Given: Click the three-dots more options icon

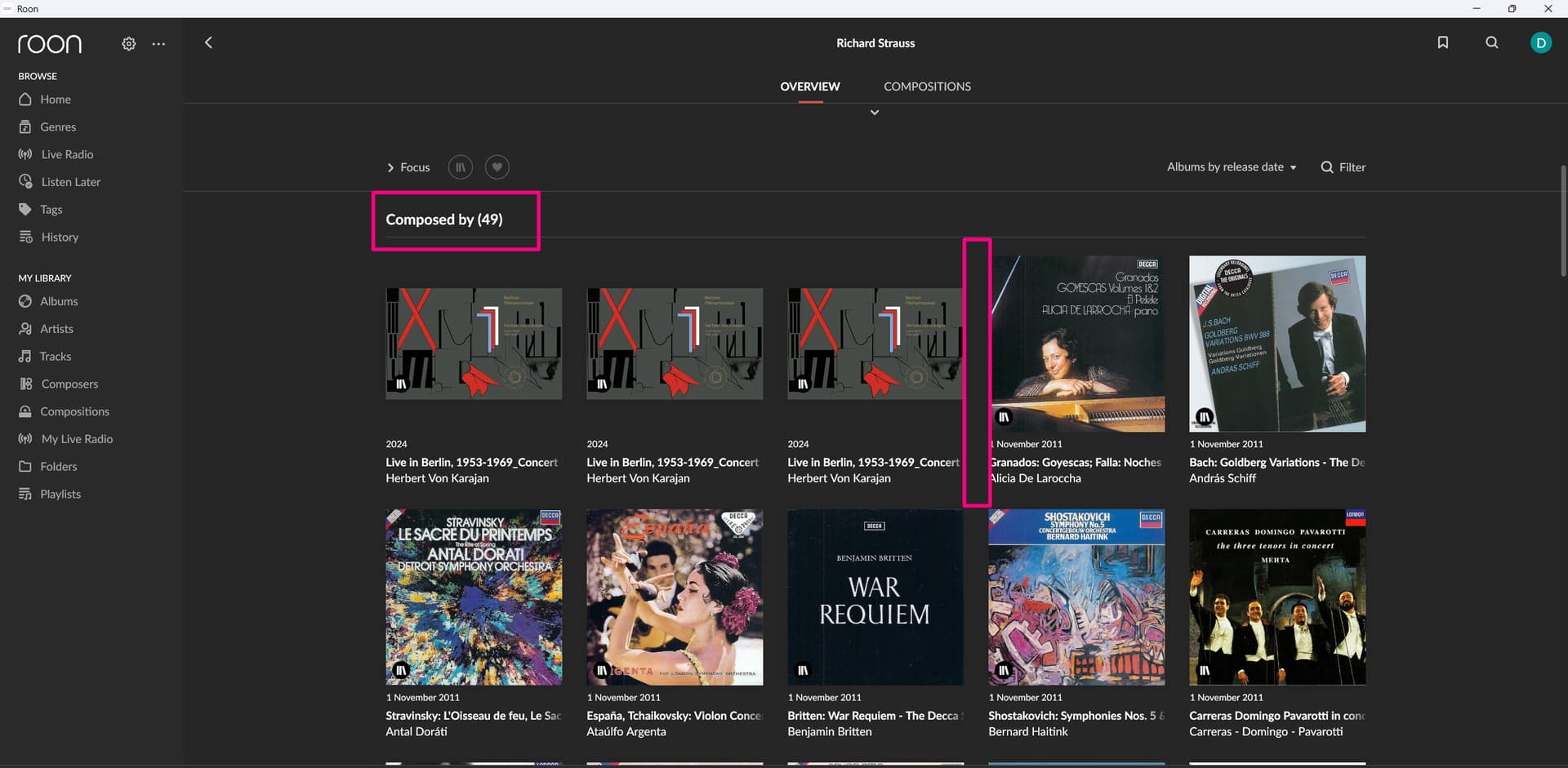Looking at the screenshot, I should coord(158,44).
